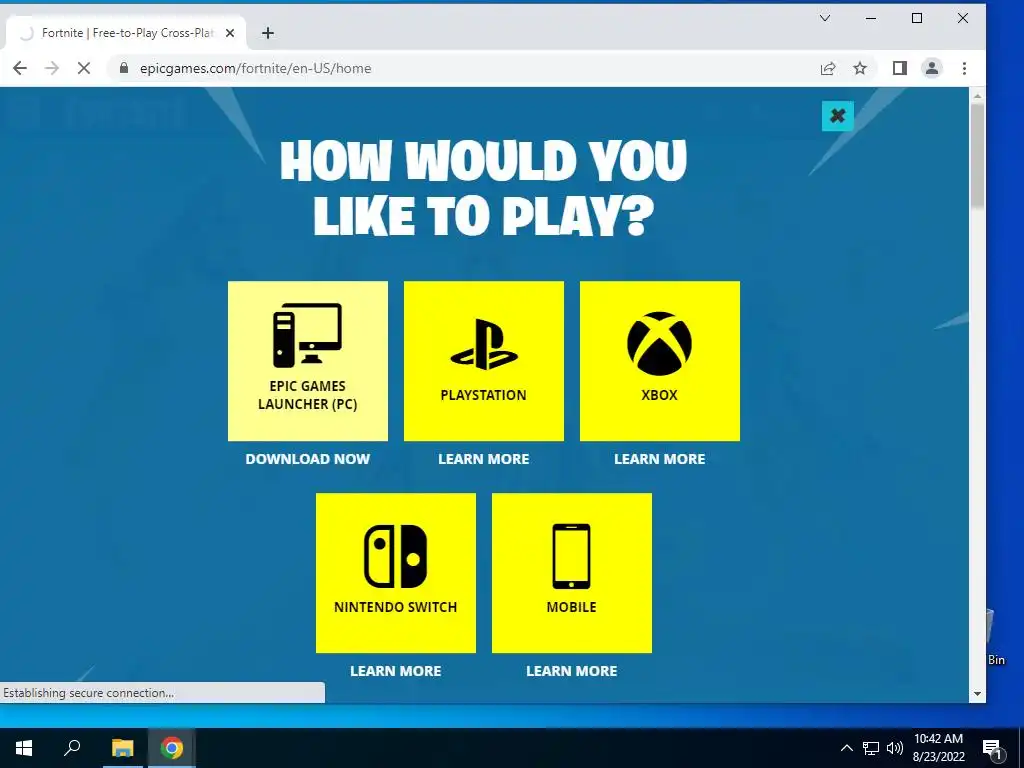Show hidden system tray icons
The height and width of the screenshot is (768, 1024).
(846, 748)
